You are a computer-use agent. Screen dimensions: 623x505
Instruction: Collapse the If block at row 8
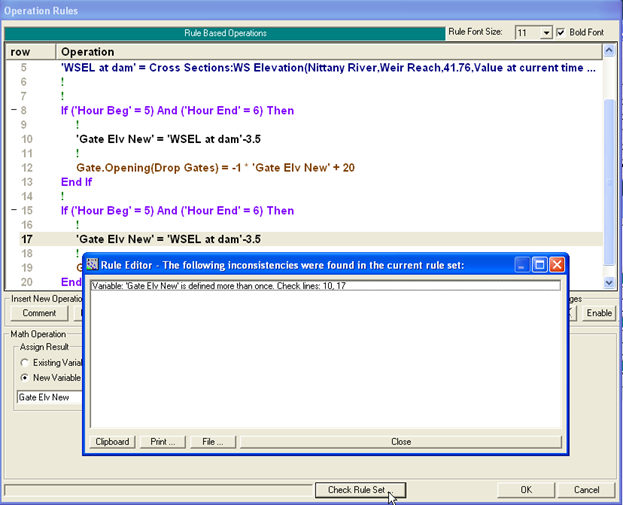[x=12, y=111]
